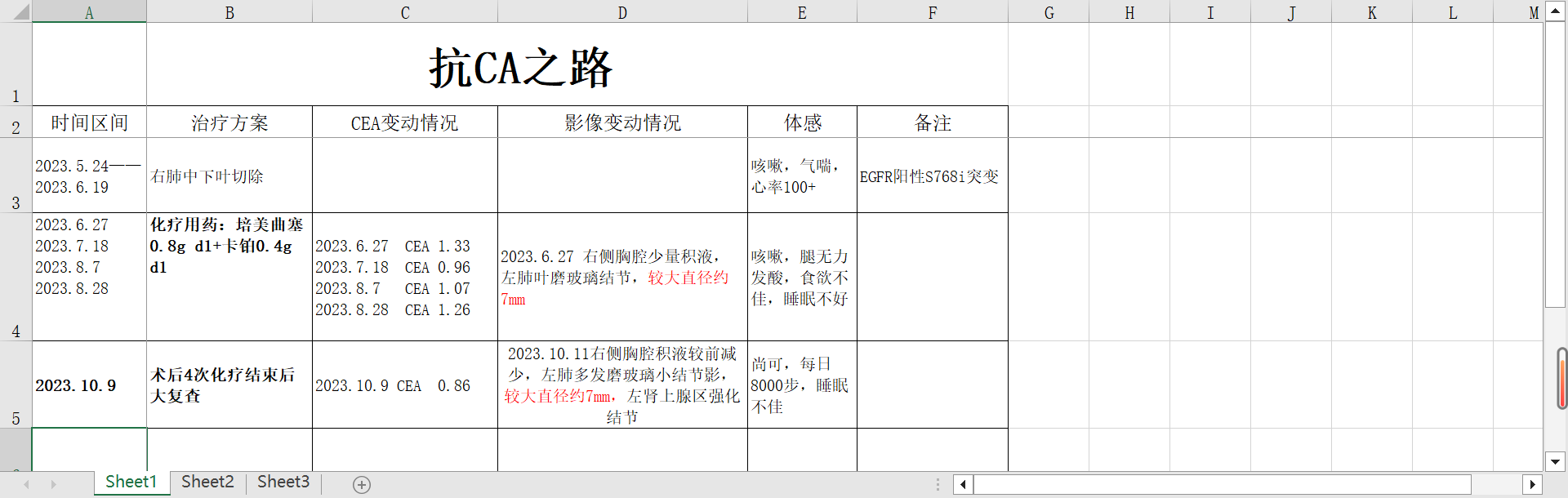Viewport: 1568px width, 498px height.
Task: Switch to the Sheet2 tab
Action: 207,482
